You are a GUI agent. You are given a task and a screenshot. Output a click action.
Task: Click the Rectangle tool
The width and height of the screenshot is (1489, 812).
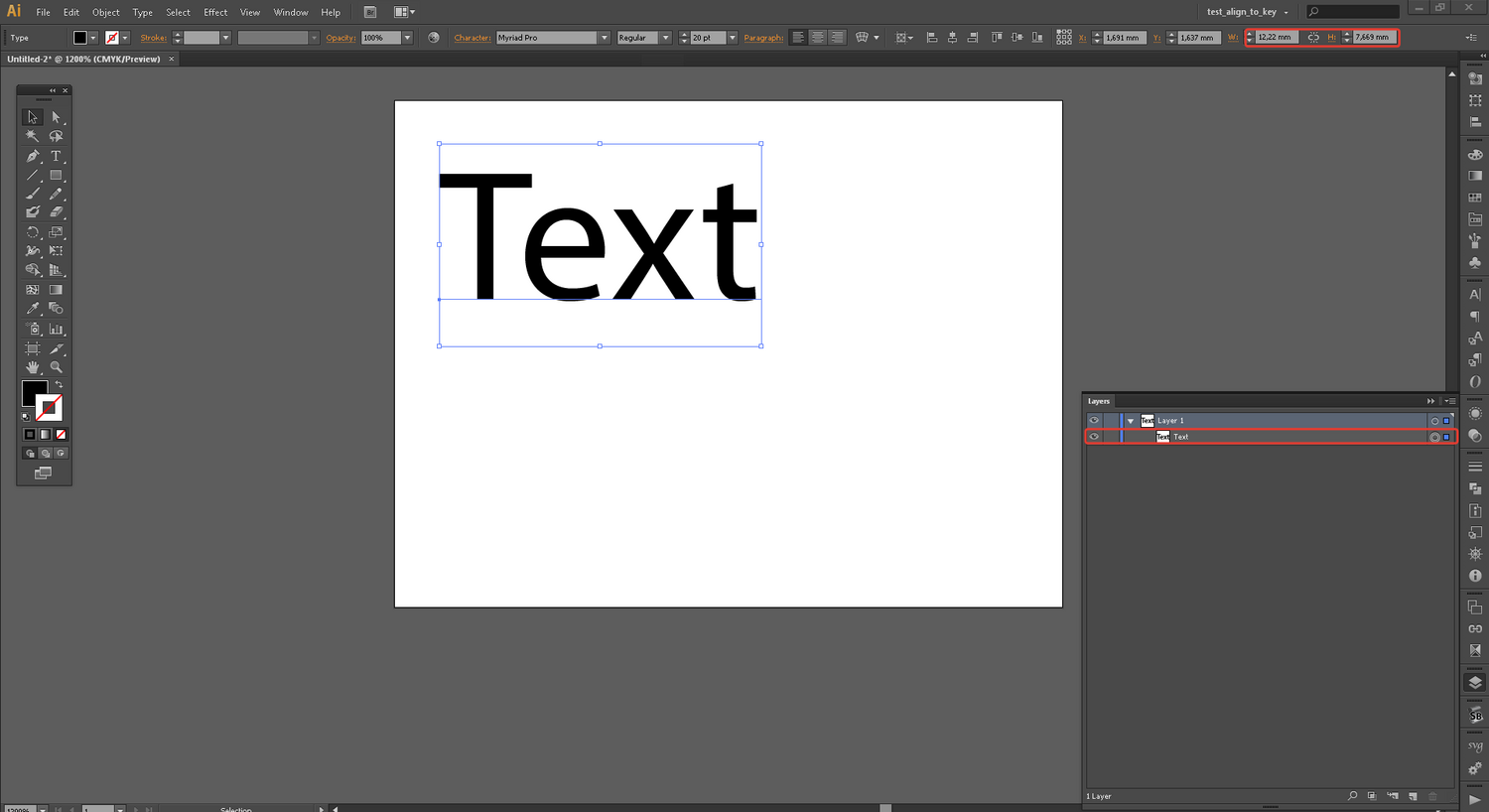[x=56, y=175]
